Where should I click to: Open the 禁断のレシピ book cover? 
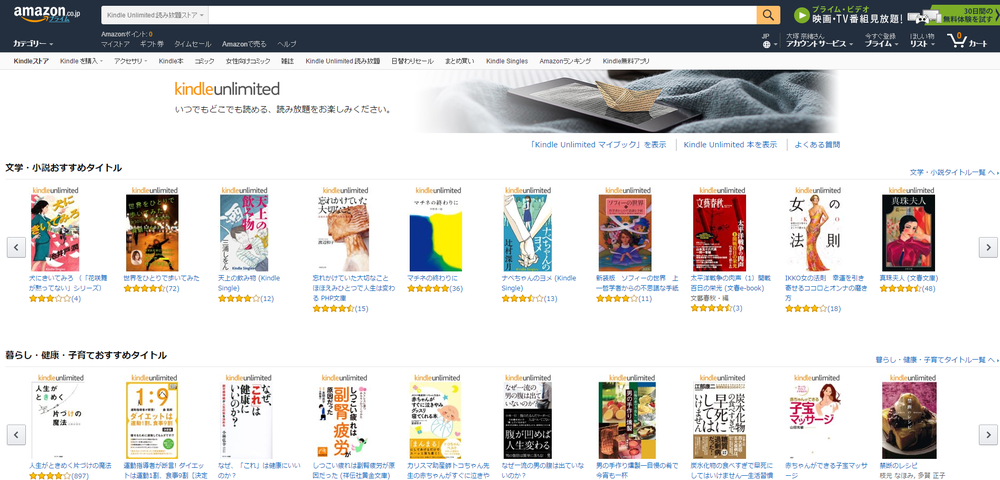point(909,420)
